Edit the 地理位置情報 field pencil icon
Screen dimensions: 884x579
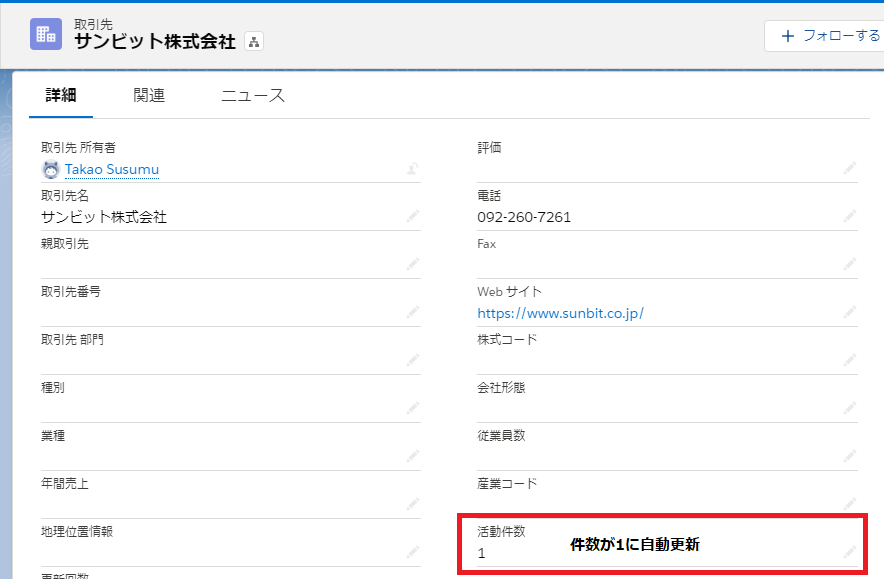(413, 551)
